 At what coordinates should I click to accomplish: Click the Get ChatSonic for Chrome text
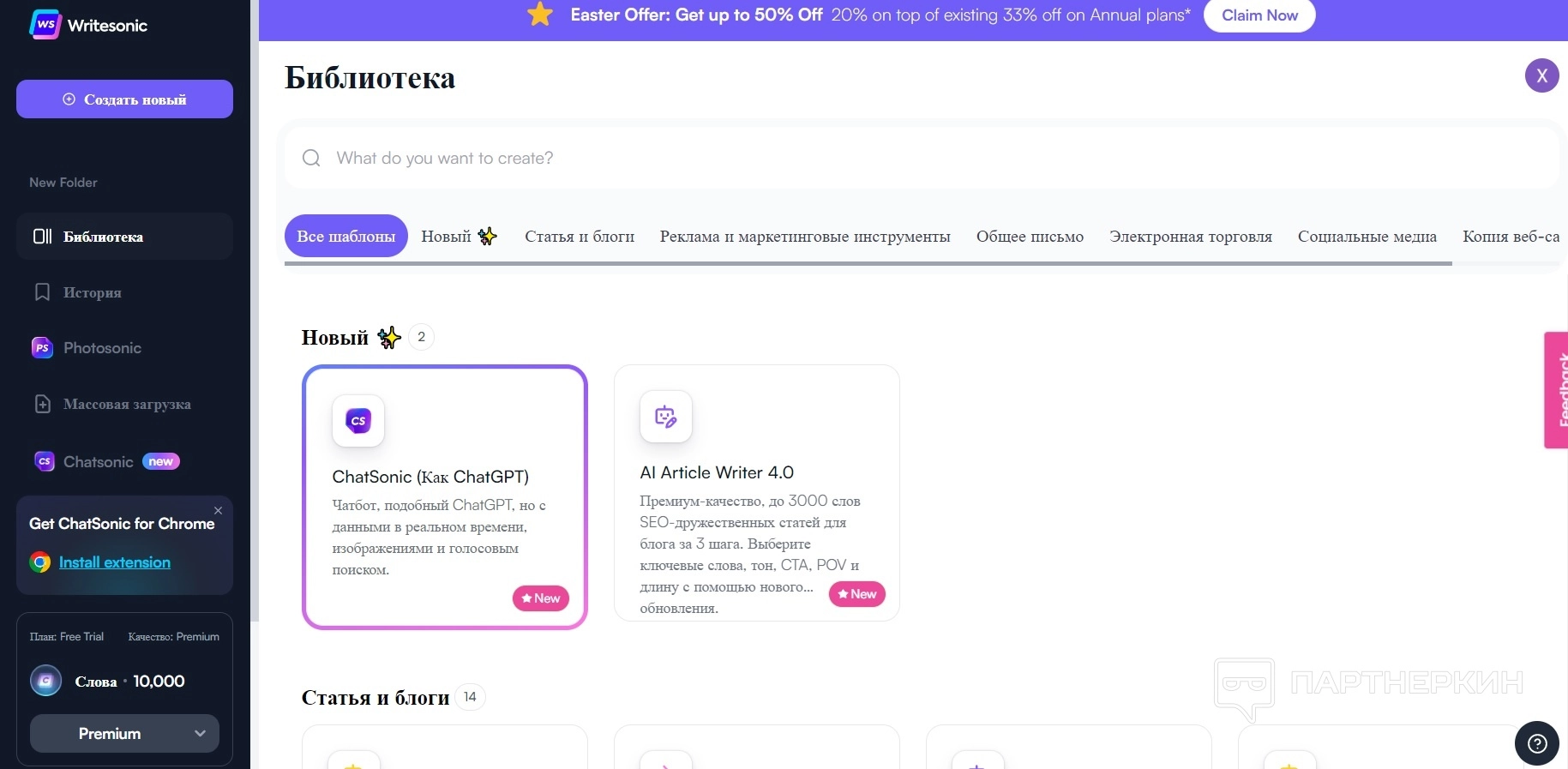122,524
